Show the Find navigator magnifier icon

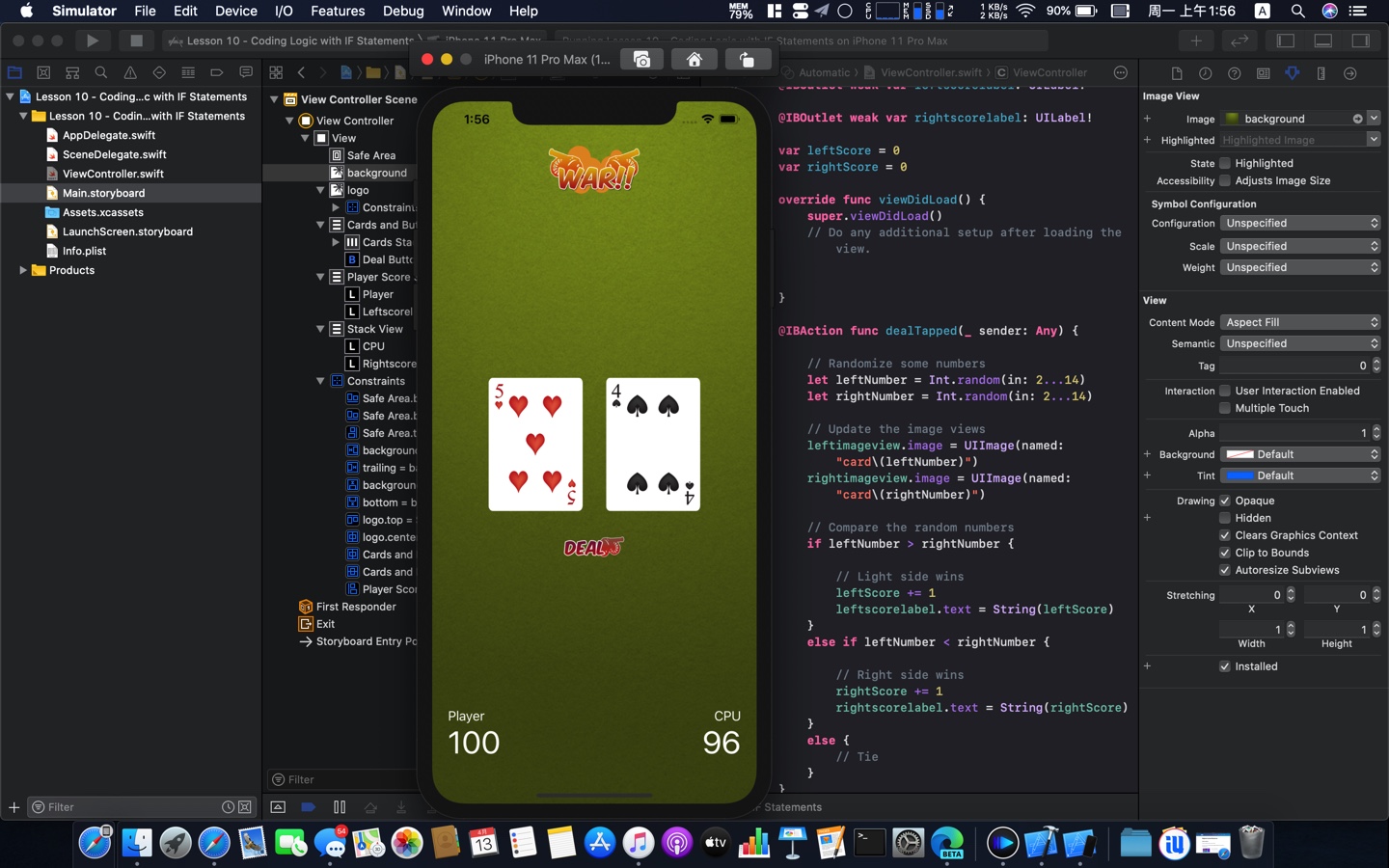point(101,73)
